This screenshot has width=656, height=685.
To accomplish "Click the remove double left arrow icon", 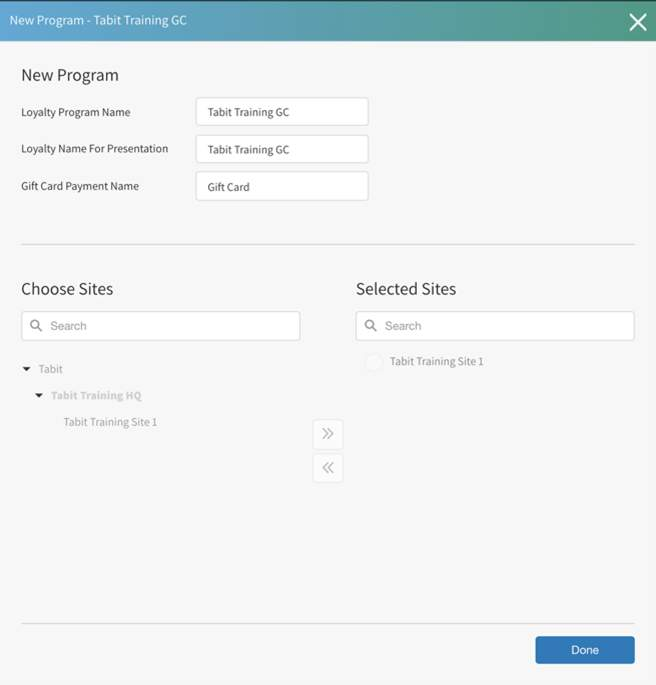I will [x=328, y=468].
